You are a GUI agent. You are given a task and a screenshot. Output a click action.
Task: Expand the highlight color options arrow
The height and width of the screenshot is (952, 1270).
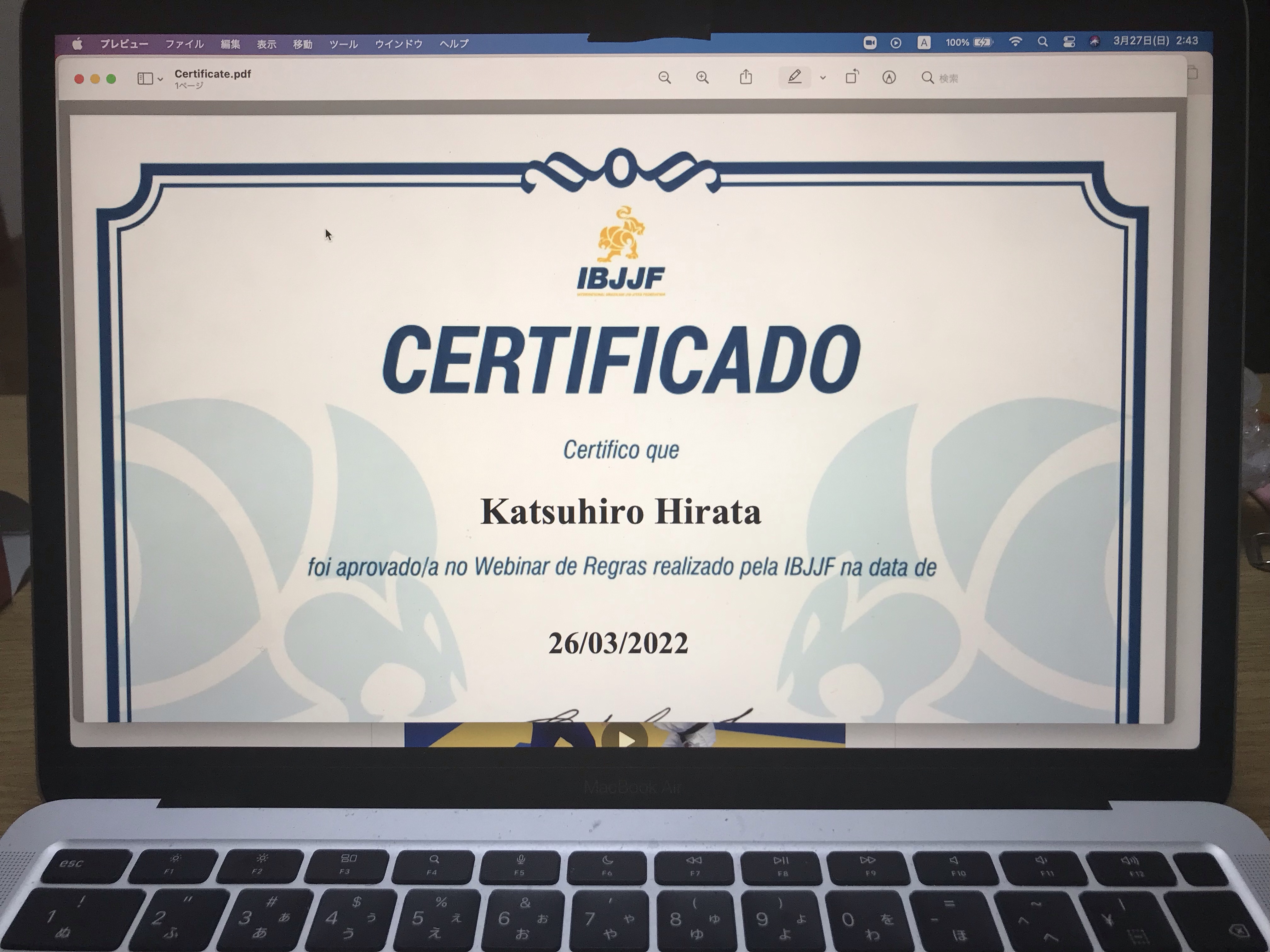[823, 77]
